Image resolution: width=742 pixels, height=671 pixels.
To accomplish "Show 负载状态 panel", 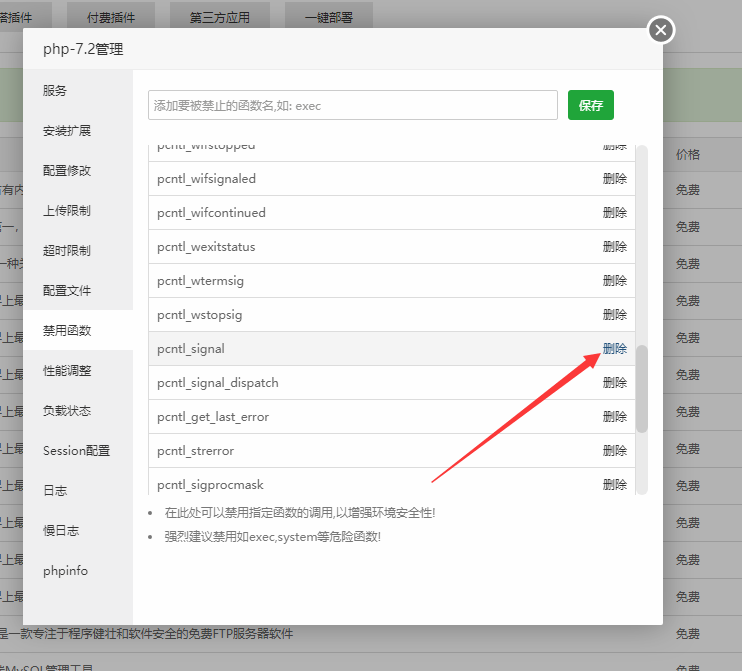I will pyautogui.click(x=67, y=410).
